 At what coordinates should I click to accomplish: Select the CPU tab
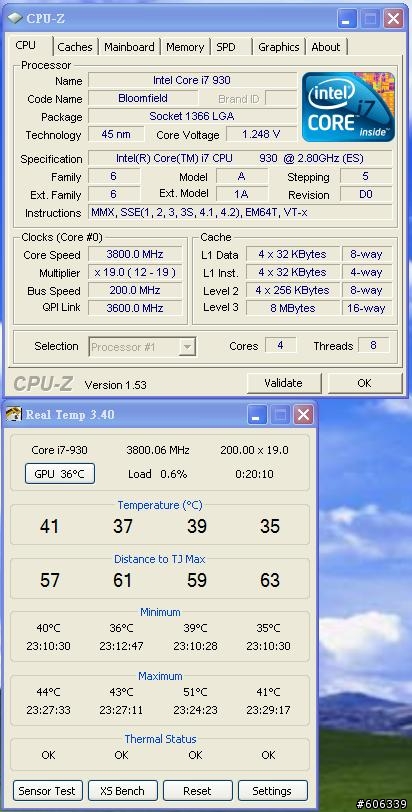[26, 45]
